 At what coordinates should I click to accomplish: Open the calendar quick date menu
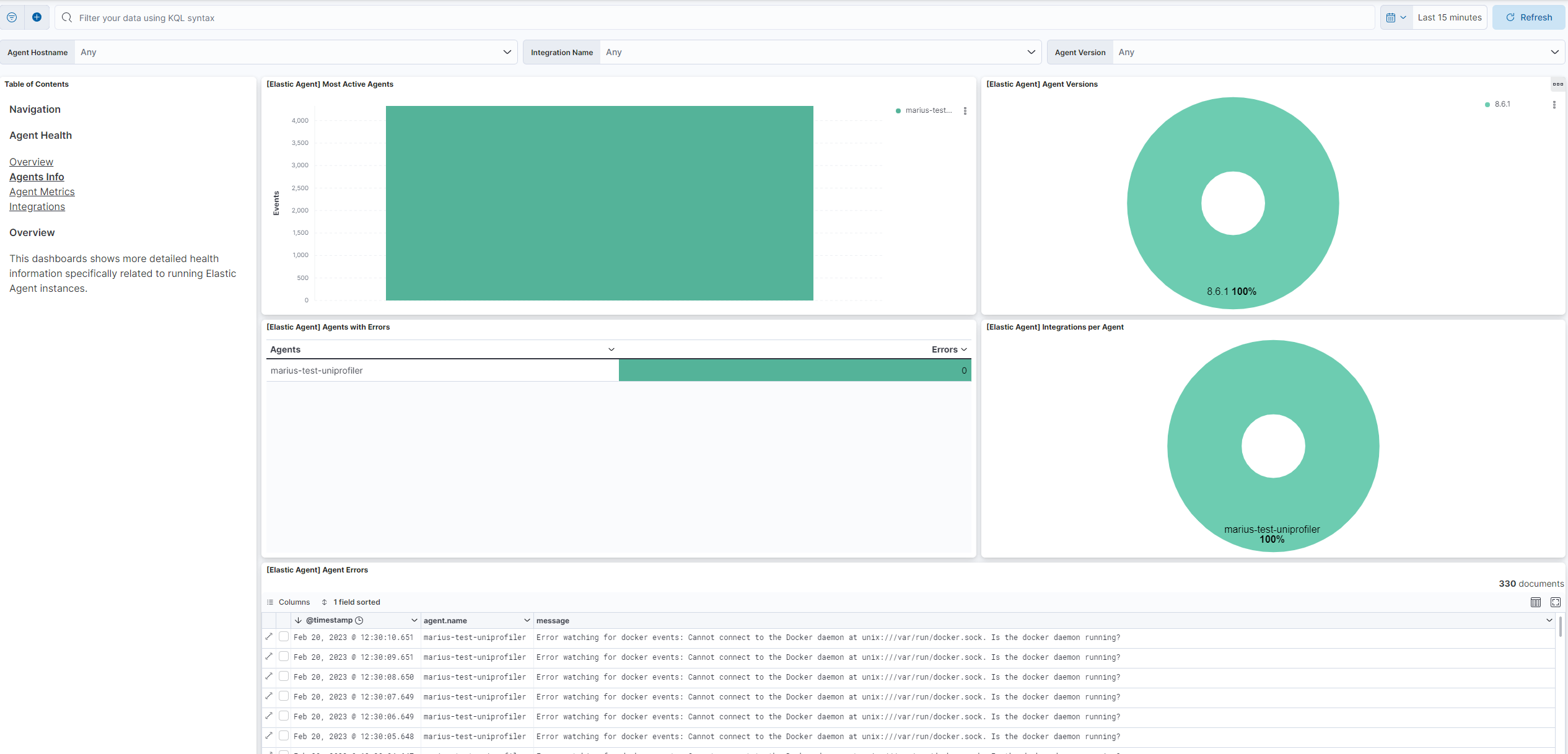coord(1396,17)
